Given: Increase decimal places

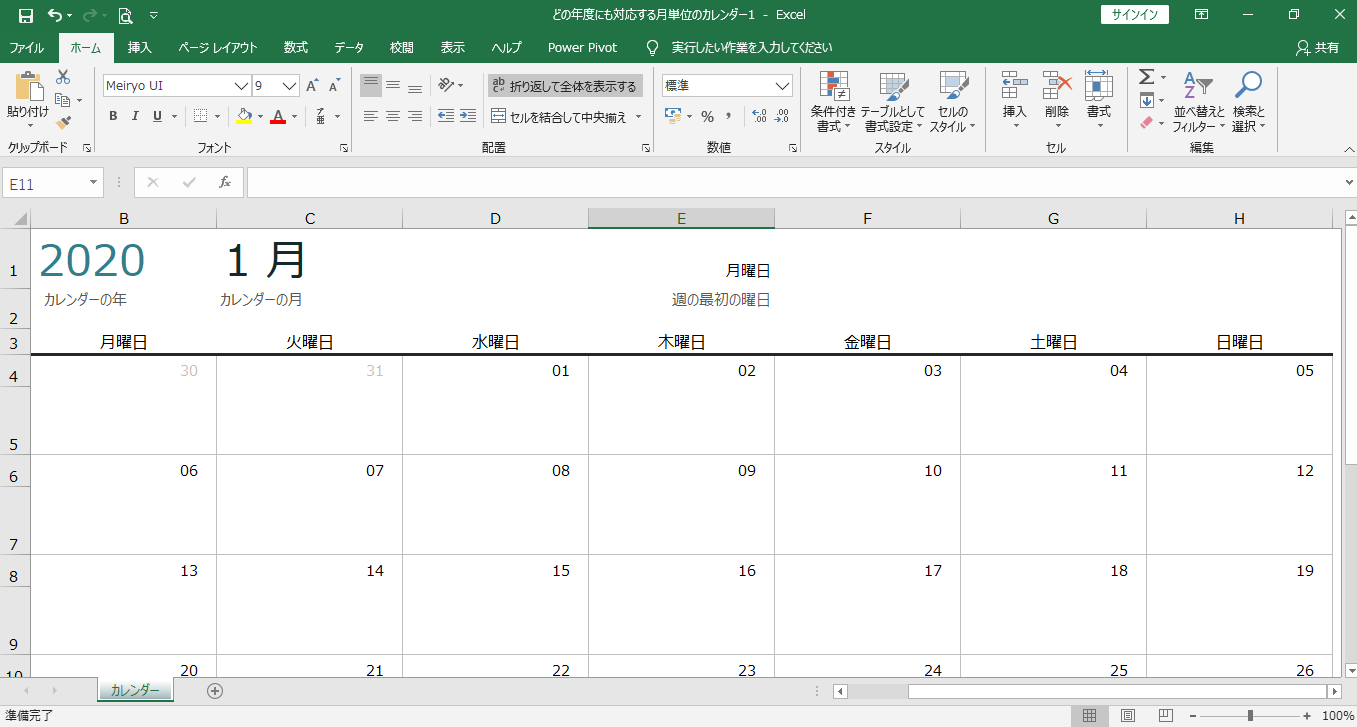Looking at the screenshot, I should click(758, 116).
